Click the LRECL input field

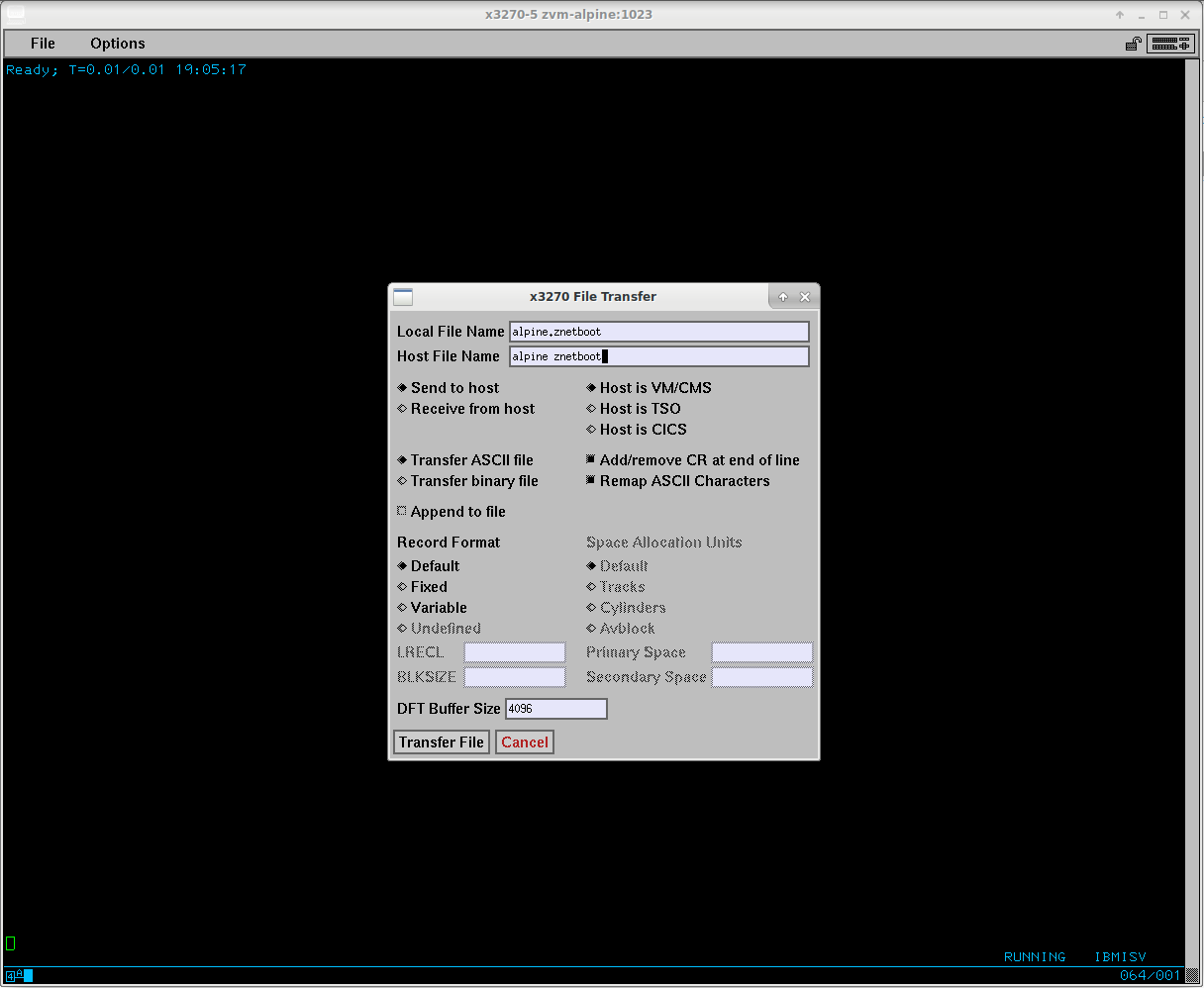coord(515,652)
